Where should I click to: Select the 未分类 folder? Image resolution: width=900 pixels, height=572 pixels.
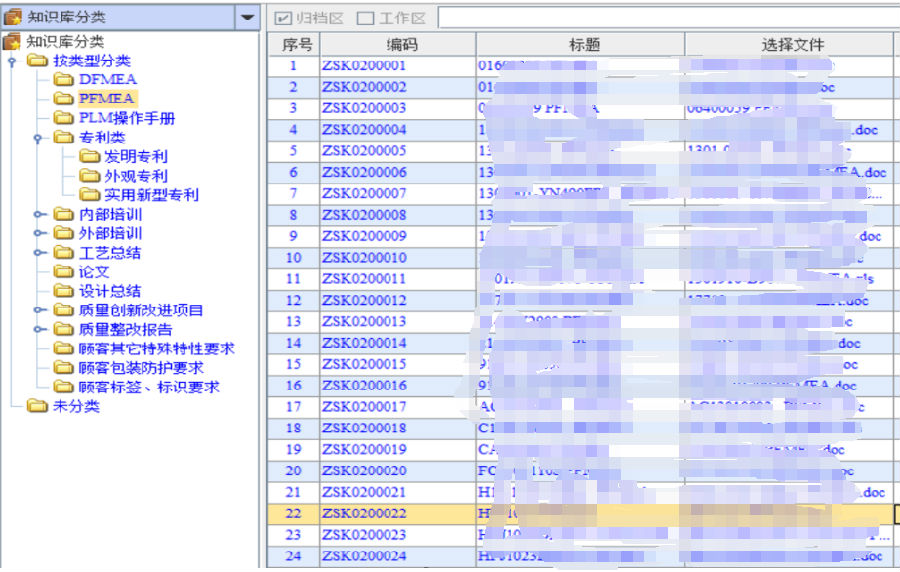point(76,406)
